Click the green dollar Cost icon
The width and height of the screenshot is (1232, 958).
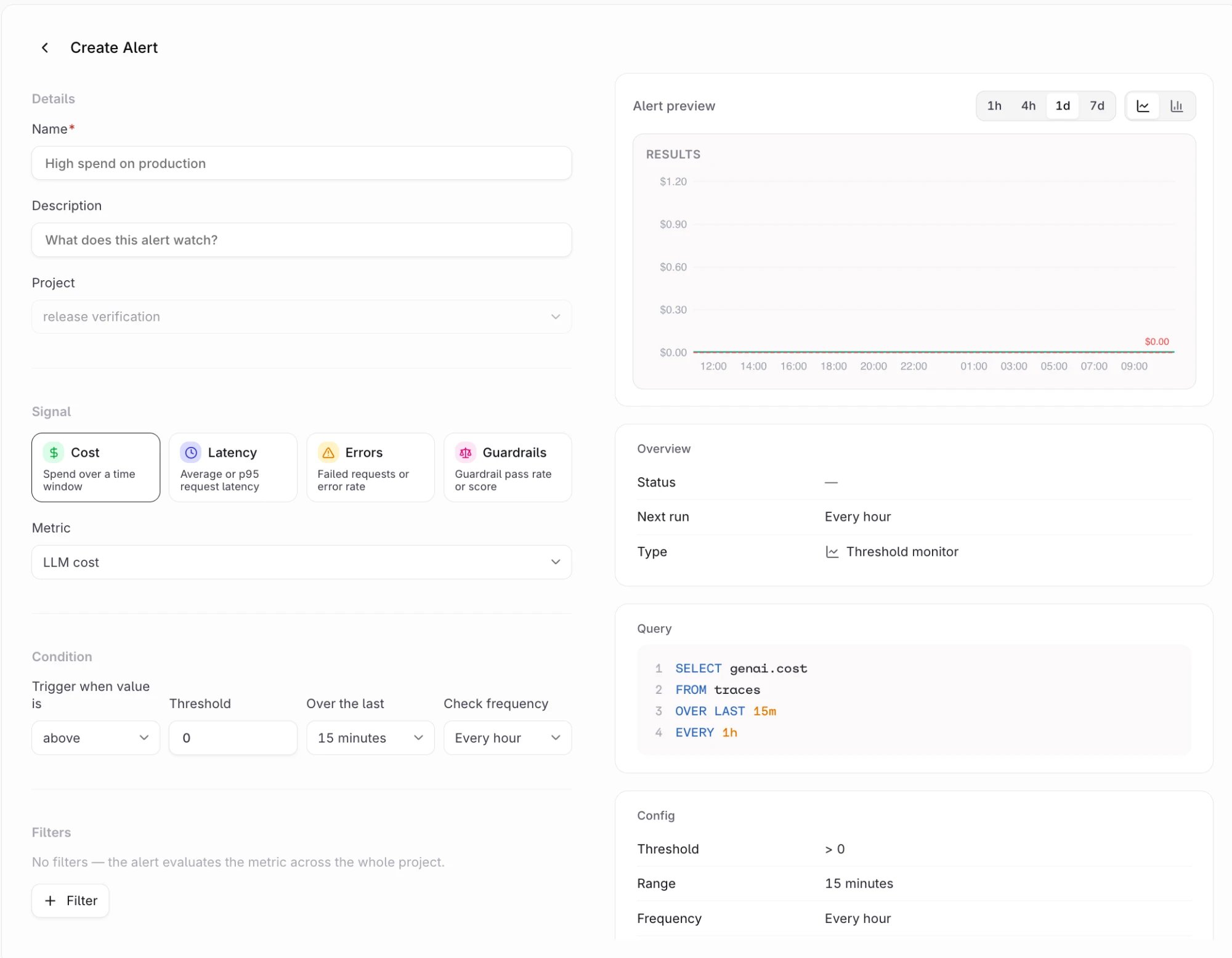point(54,453)
